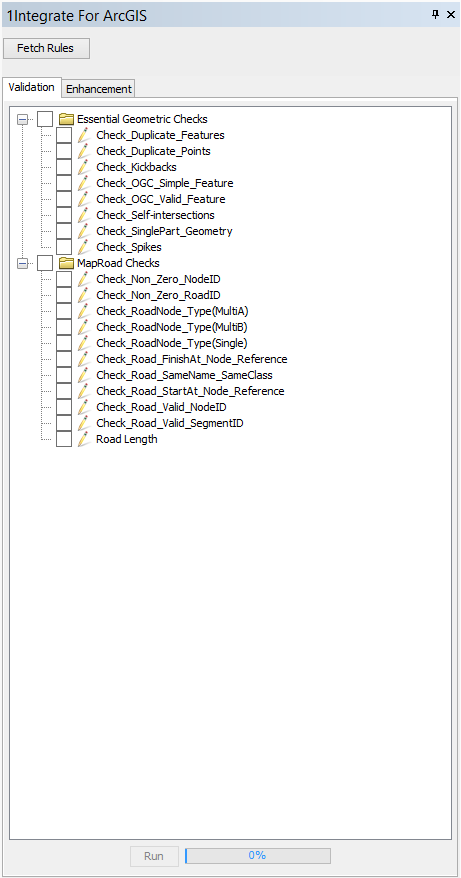The image size is (461, 878).
Task: Click the pin icon to auto-hide the panel
Action: (x=436, y=15)
